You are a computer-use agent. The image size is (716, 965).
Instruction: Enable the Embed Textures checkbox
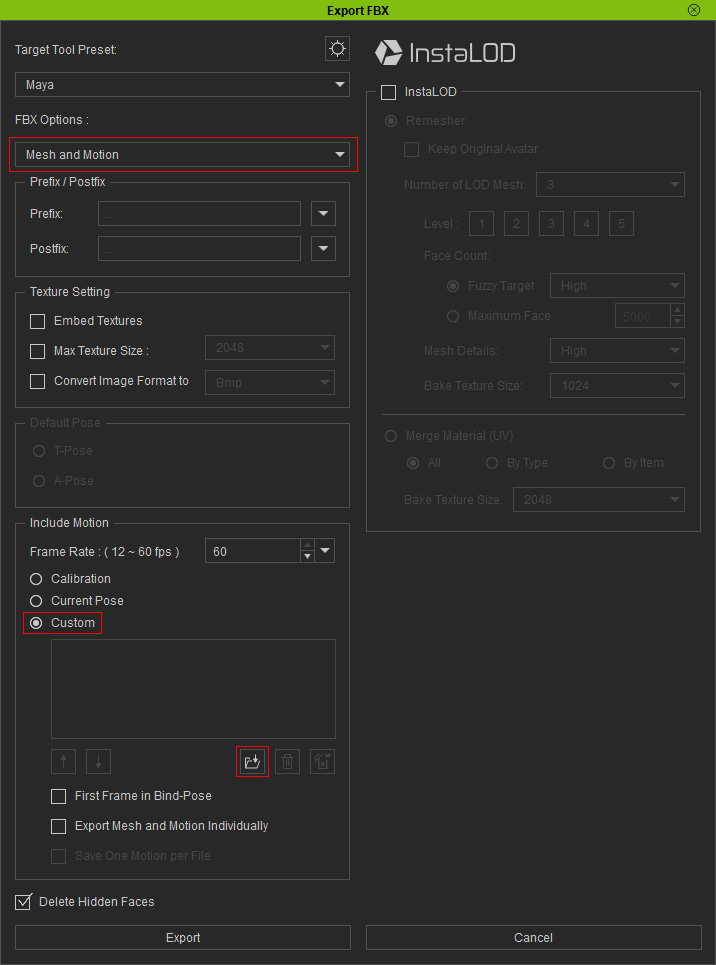(38, 321)
